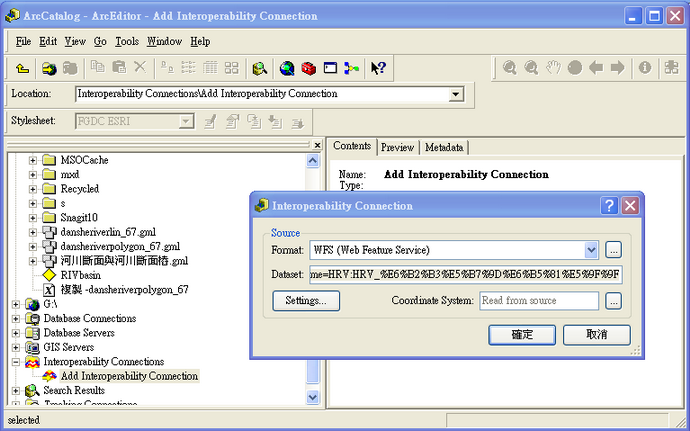690x431 pixels.
Task: Select RIVbasin in the catalog tree
Action: (x=80, y=275)
